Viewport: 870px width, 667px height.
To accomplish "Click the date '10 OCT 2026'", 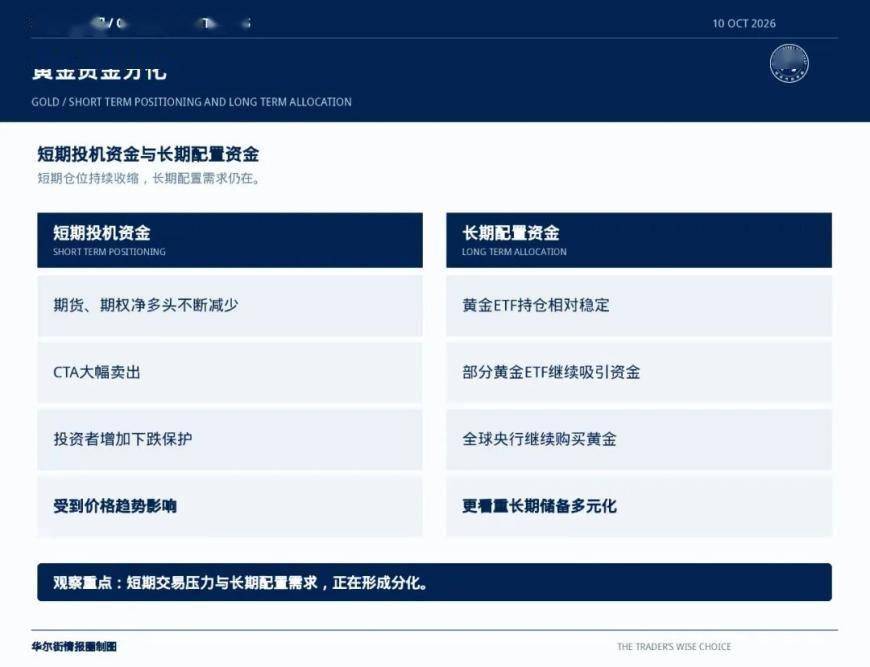I will tap(743, 23).
